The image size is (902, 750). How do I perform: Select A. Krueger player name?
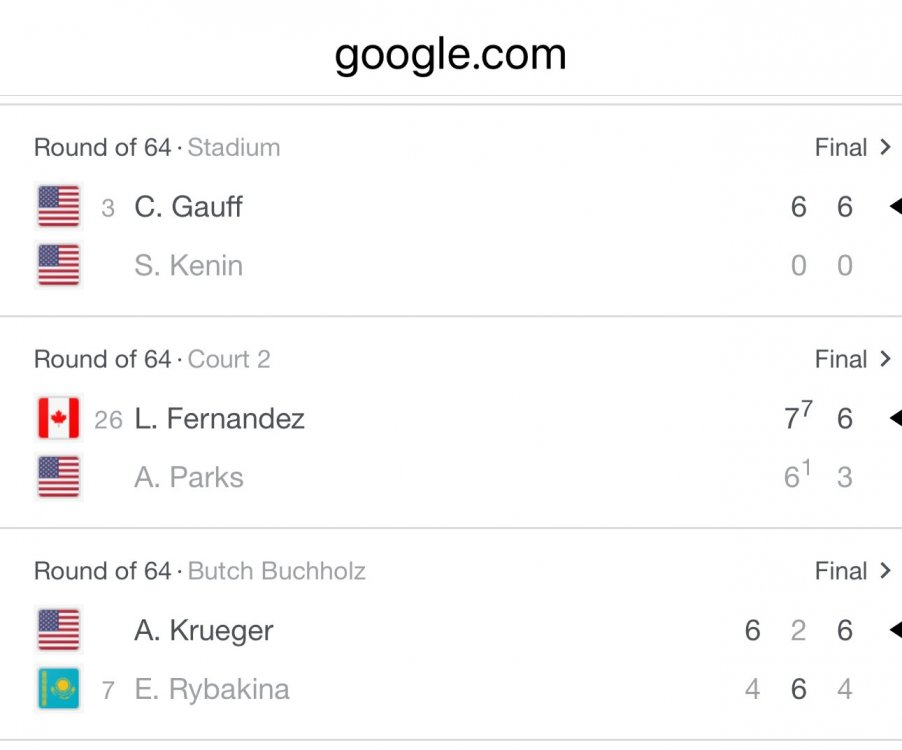pyautogui.click(x=203, y=630)
